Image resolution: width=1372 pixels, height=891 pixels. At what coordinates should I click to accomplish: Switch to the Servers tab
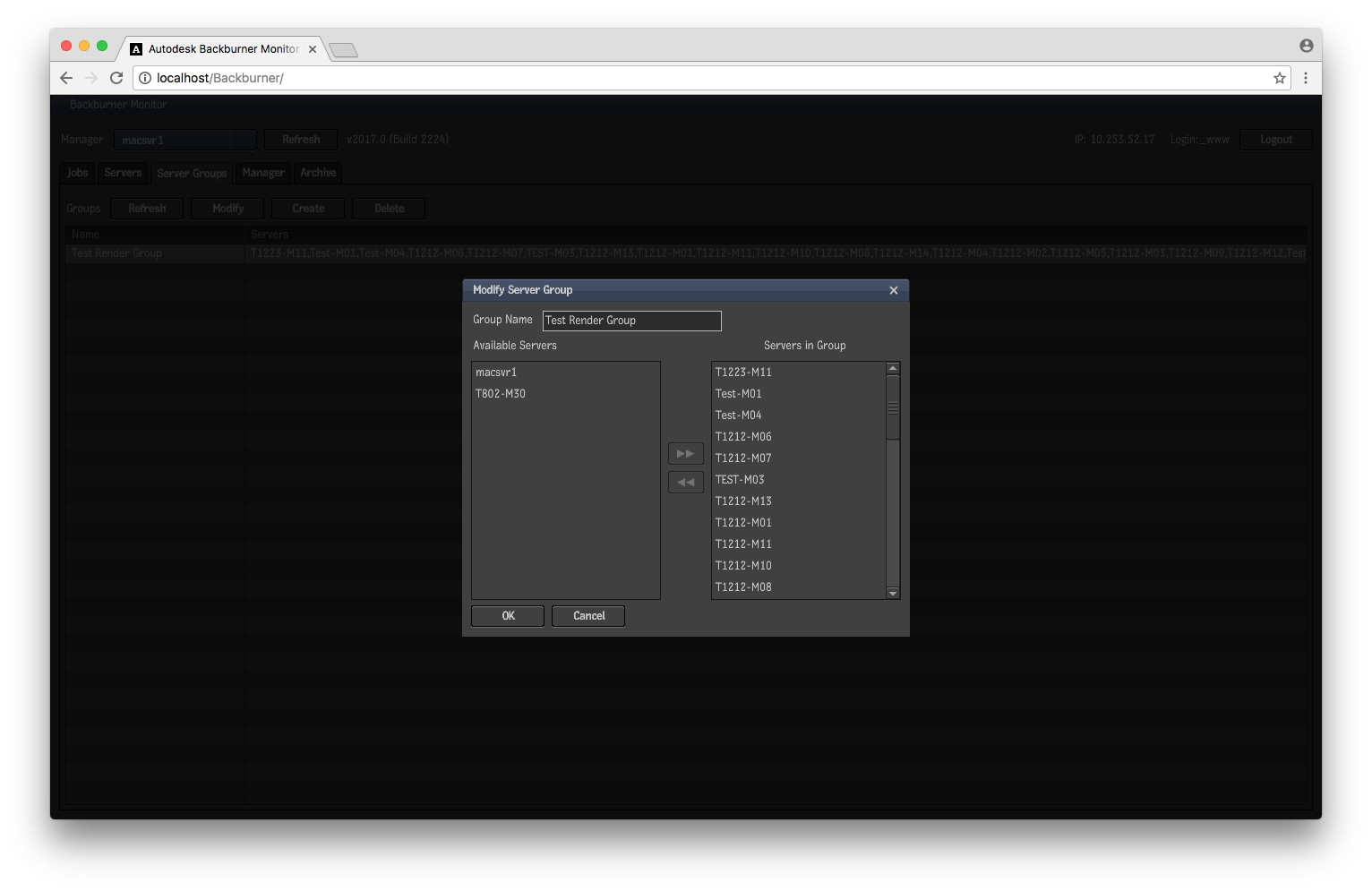(x=123, y=173)
